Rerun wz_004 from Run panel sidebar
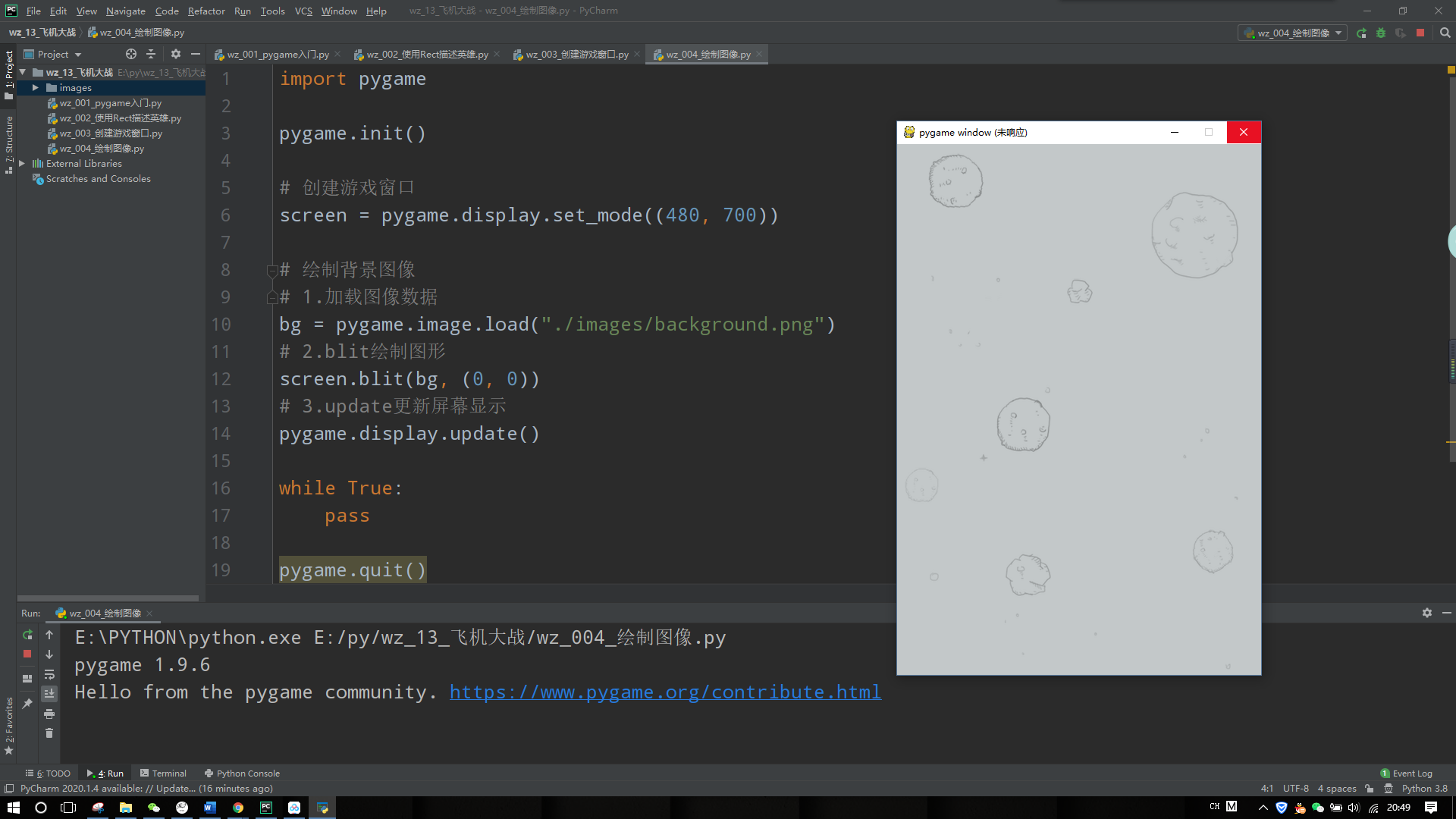1456x819 pixels. click(x=27, y=635)
